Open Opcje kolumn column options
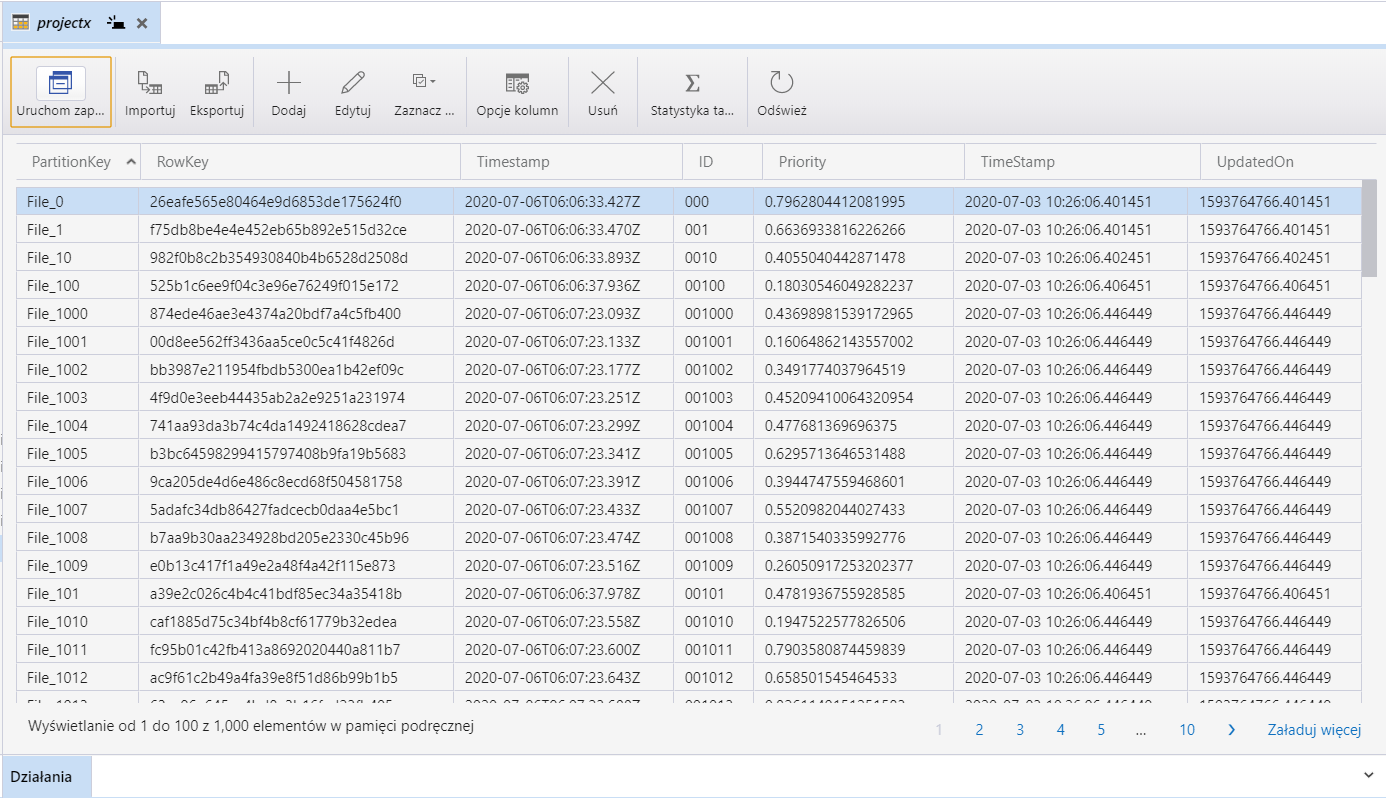1386x798 pixels. (517, 83)
